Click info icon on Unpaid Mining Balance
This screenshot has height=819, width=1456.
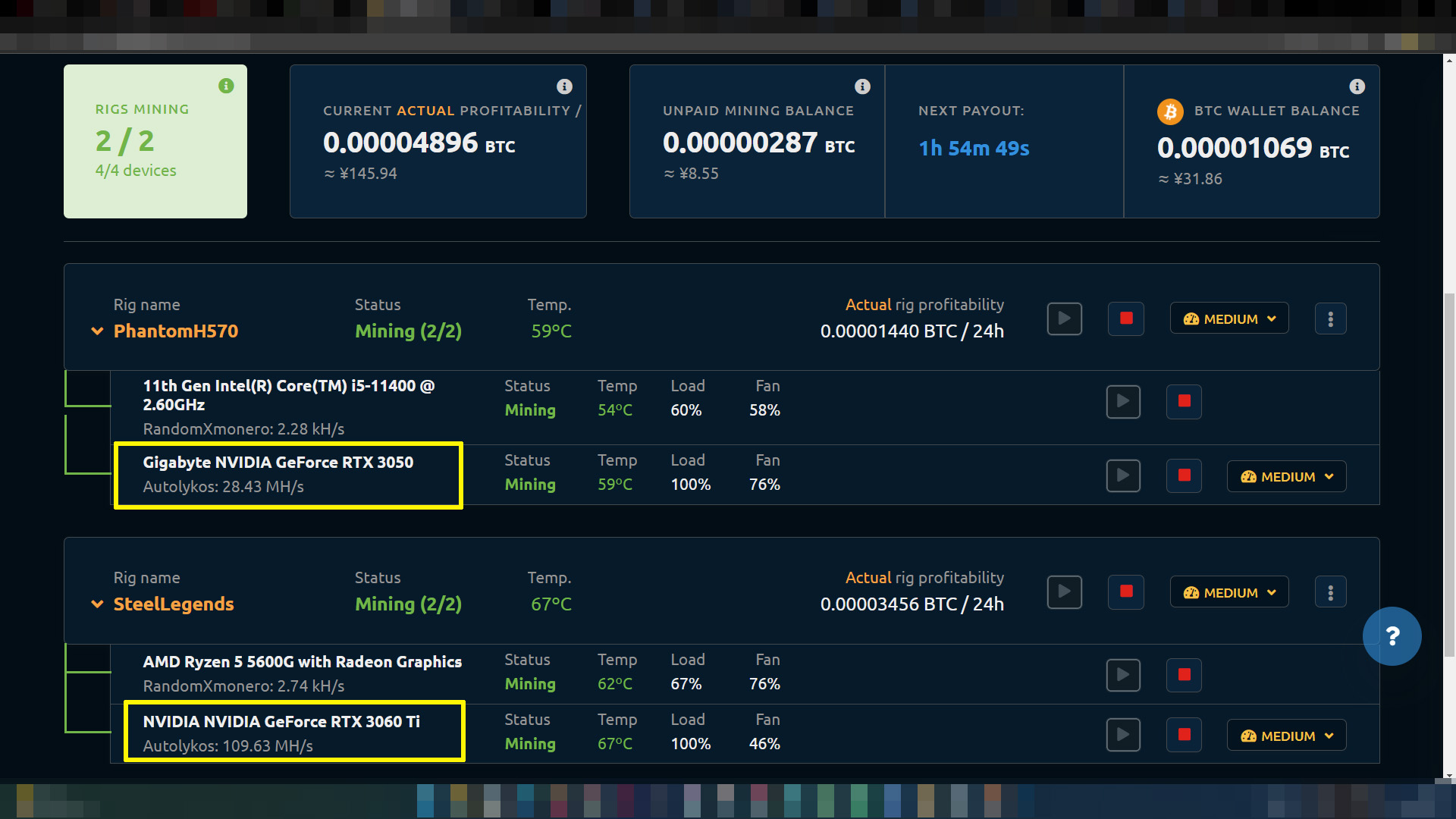tap(862, 86)
